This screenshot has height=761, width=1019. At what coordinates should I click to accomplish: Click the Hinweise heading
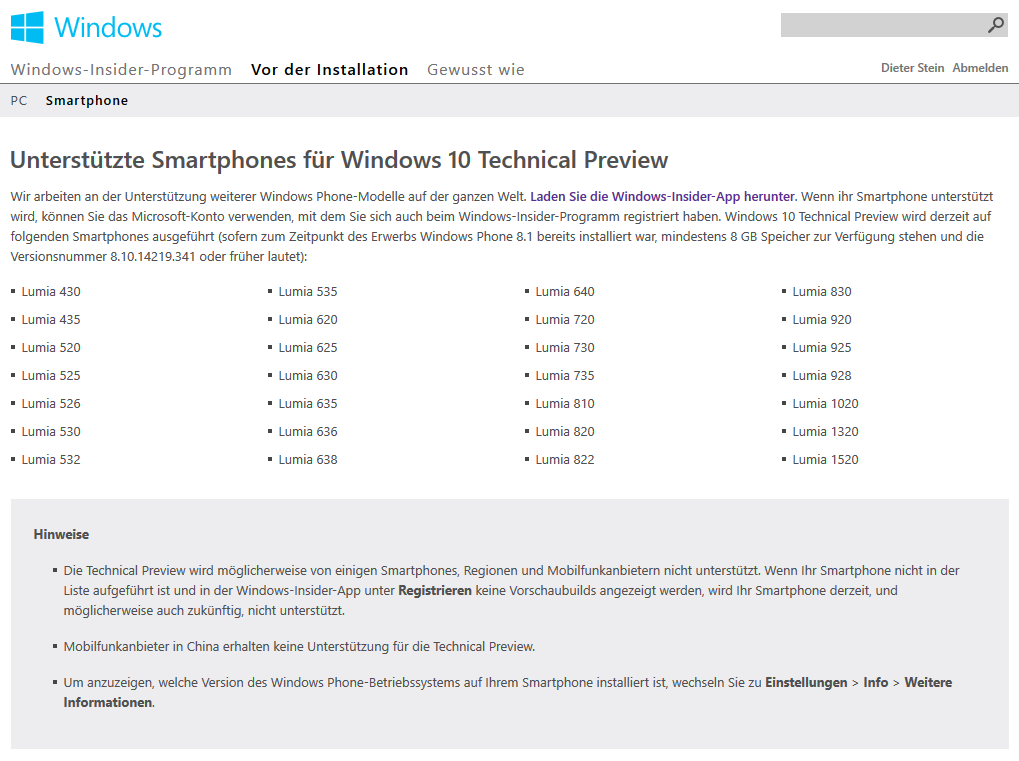[61, 534]
